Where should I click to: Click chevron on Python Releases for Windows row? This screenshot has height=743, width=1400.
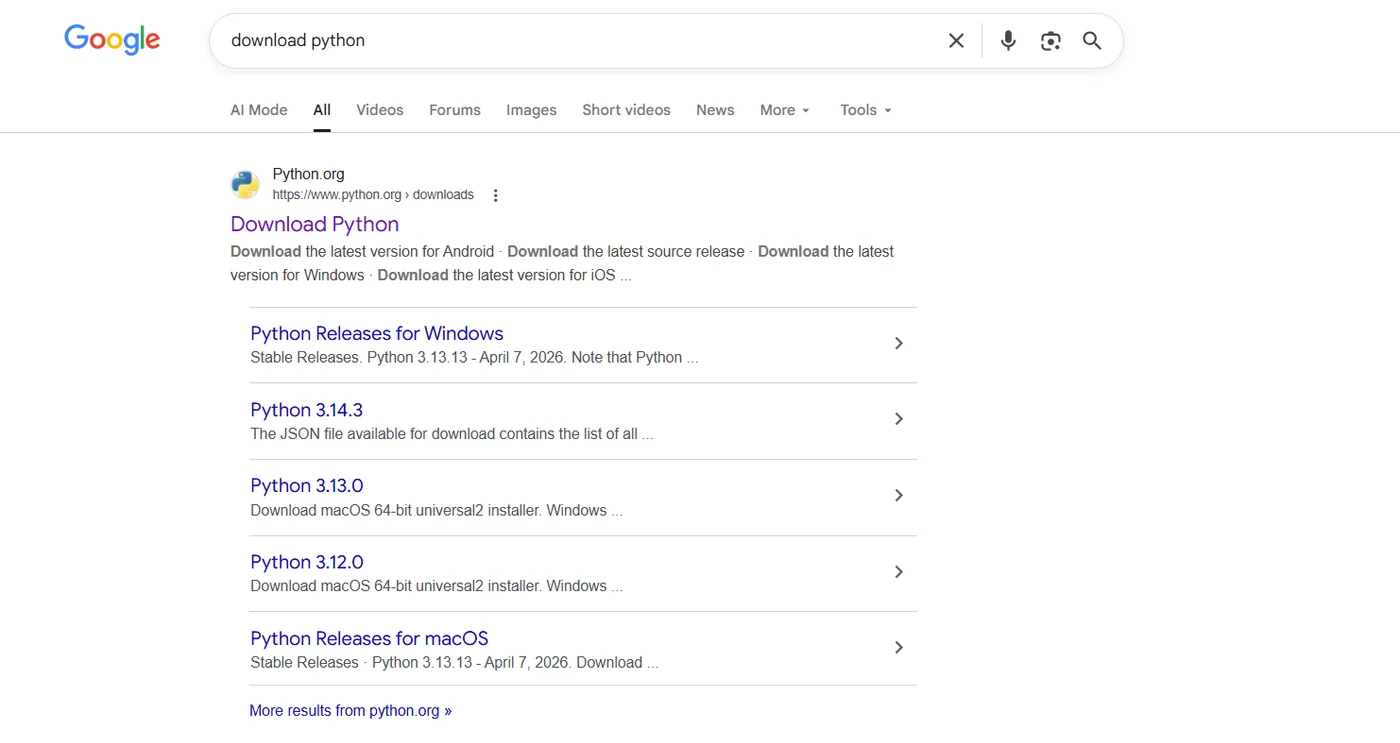[x=899, y=343]
